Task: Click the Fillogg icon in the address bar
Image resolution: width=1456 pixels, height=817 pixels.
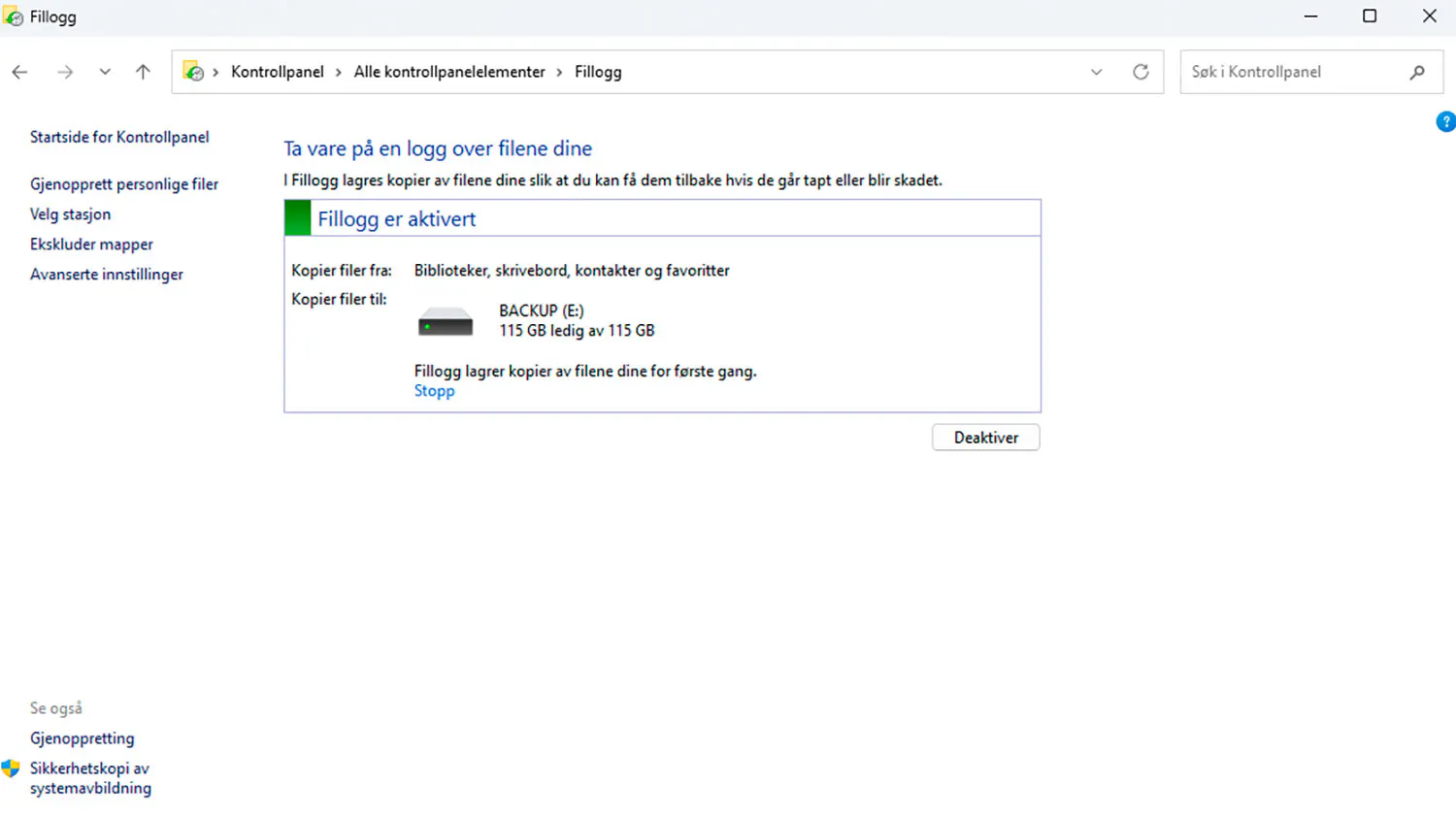Action: (194, 72)
